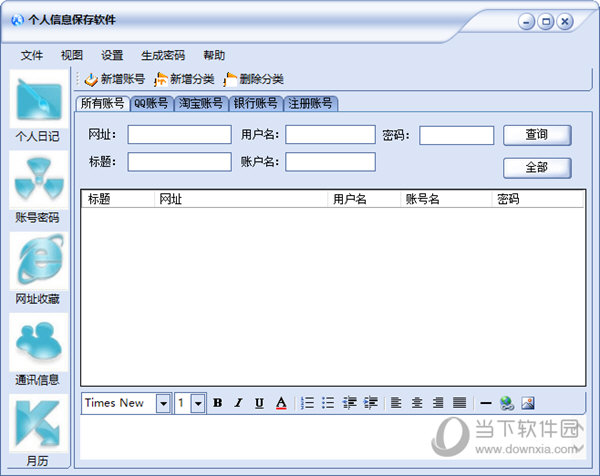The height and width of the screenshot is (476, 600).
Task: Focus the 网址 input field
Action: (179, 135)
